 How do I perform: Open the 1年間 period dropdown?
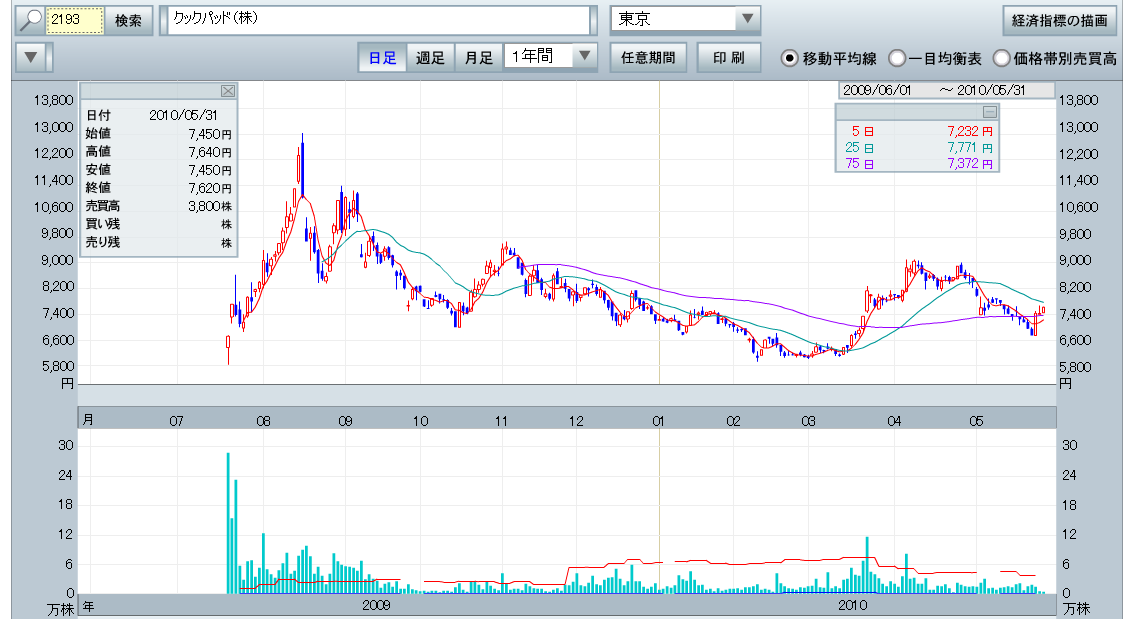click(x=584, y=57)
